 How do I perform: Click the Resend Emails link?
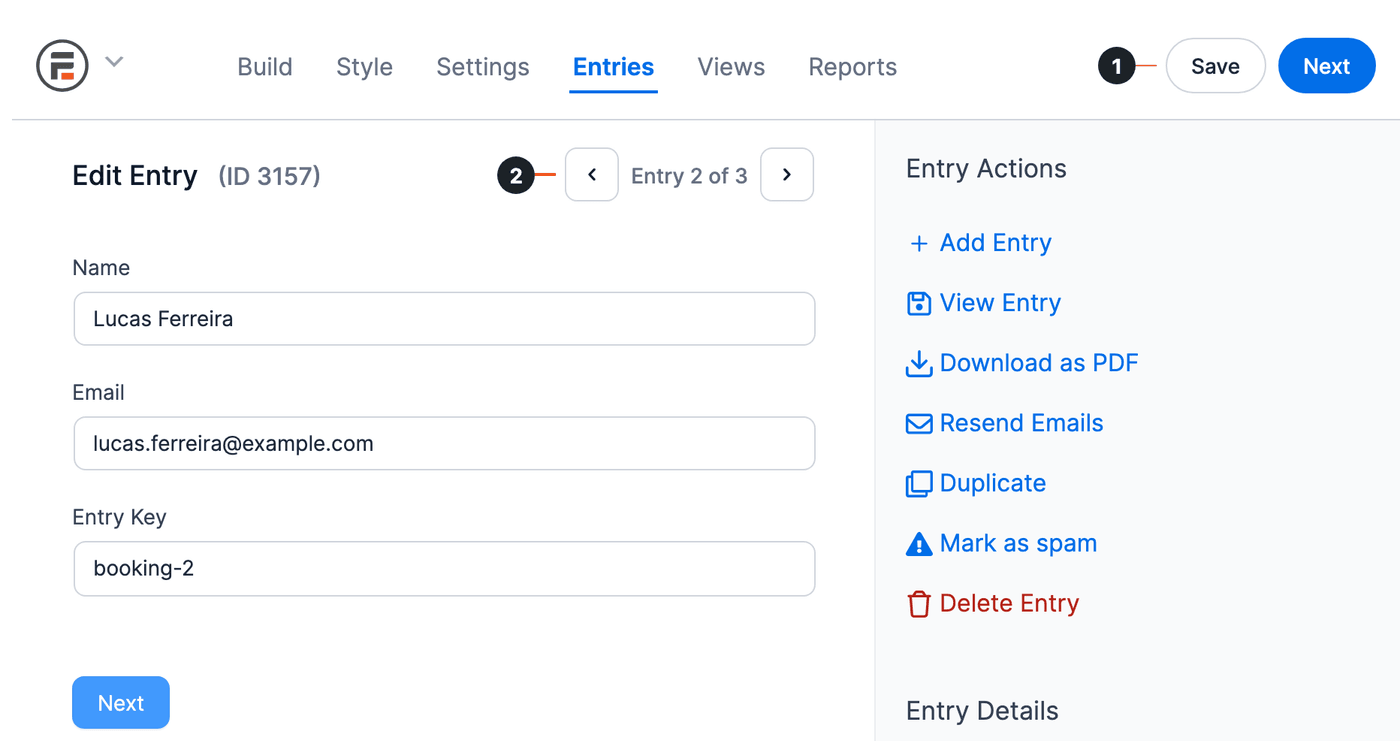pyautogui.click(x=1022, y=423)
